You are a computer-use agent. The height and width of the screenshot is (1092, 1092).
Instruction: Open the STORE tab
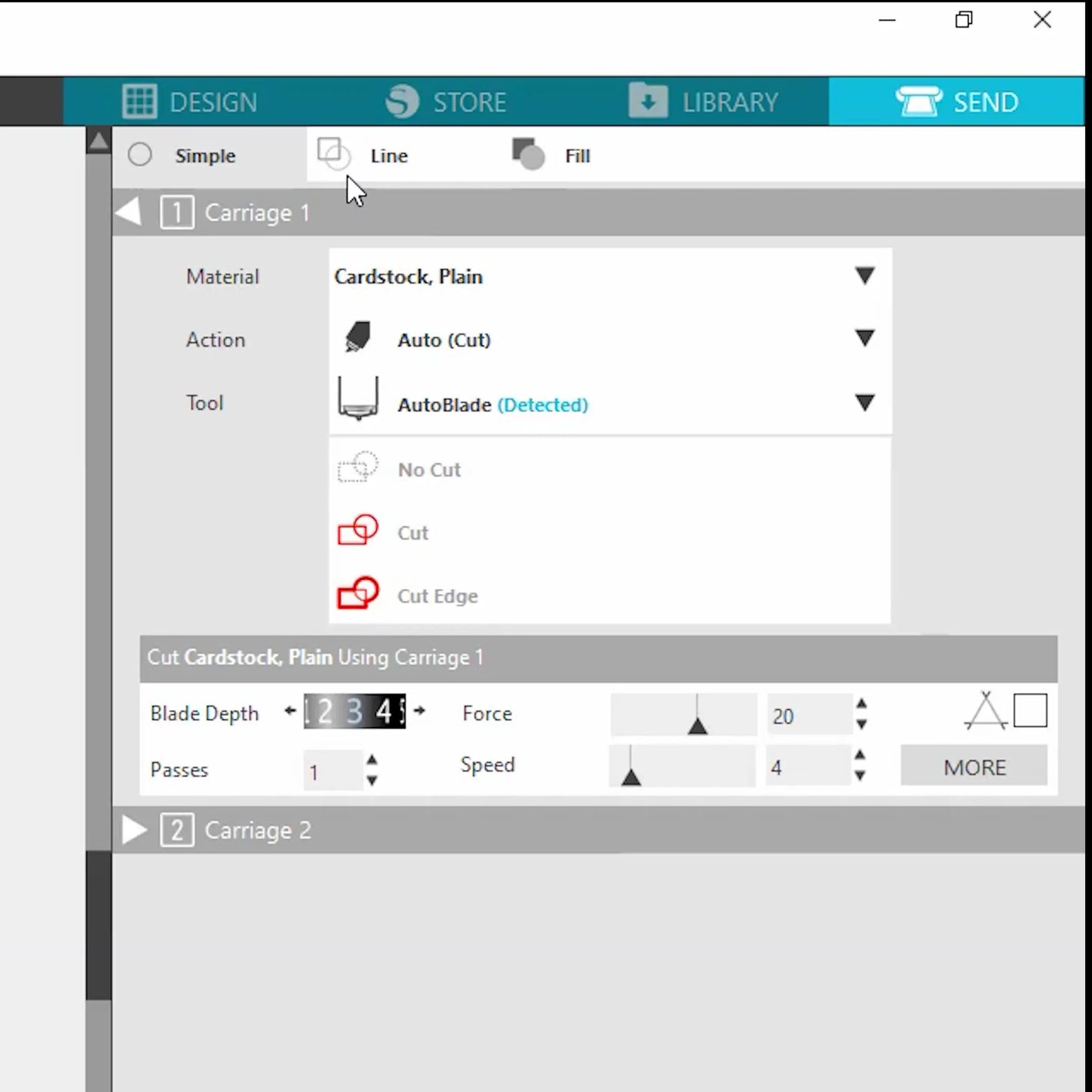coord(445,102)
